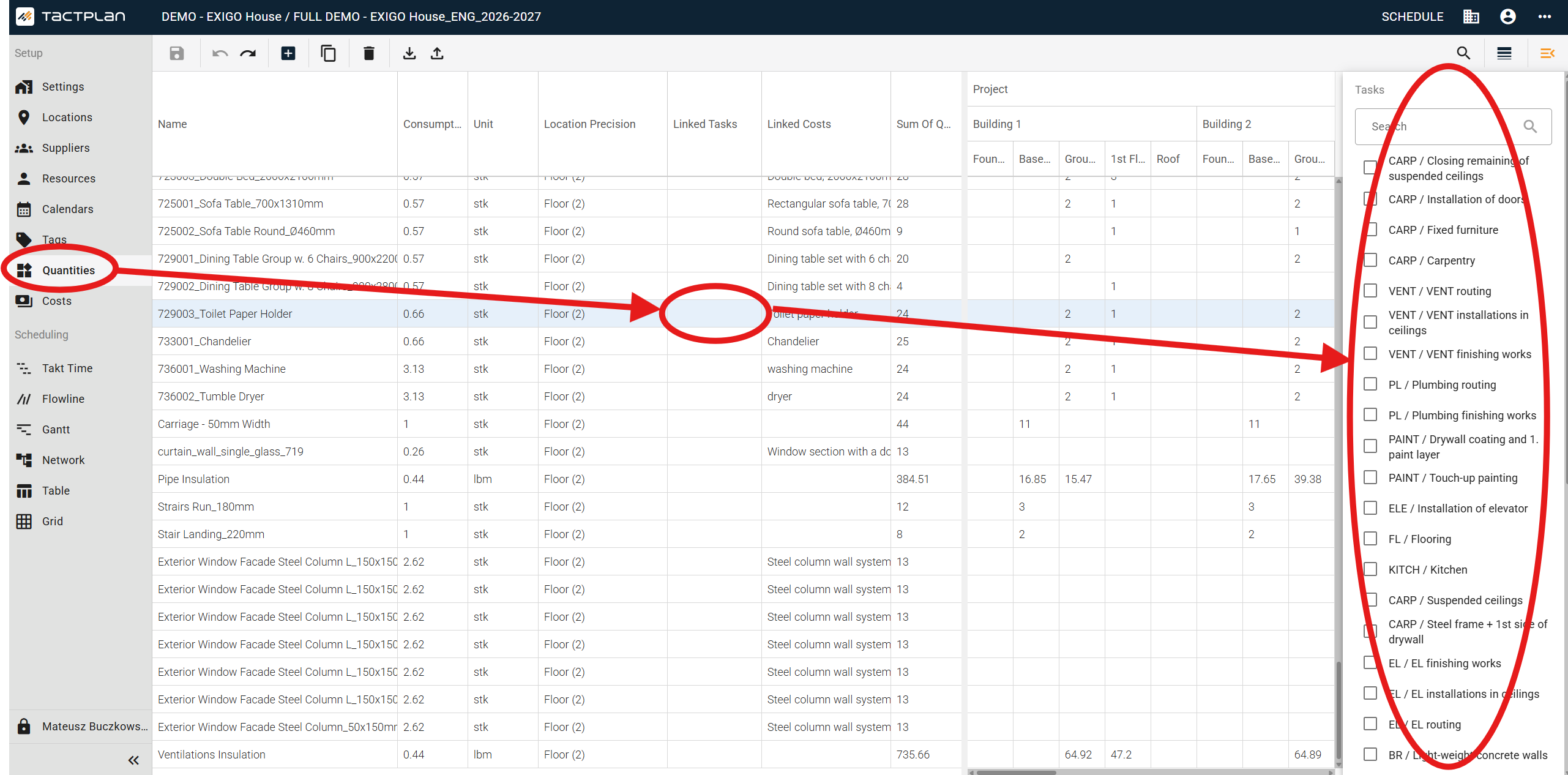Open the company building icon in header
1568x775 pixels.
tap(1471, 17)
